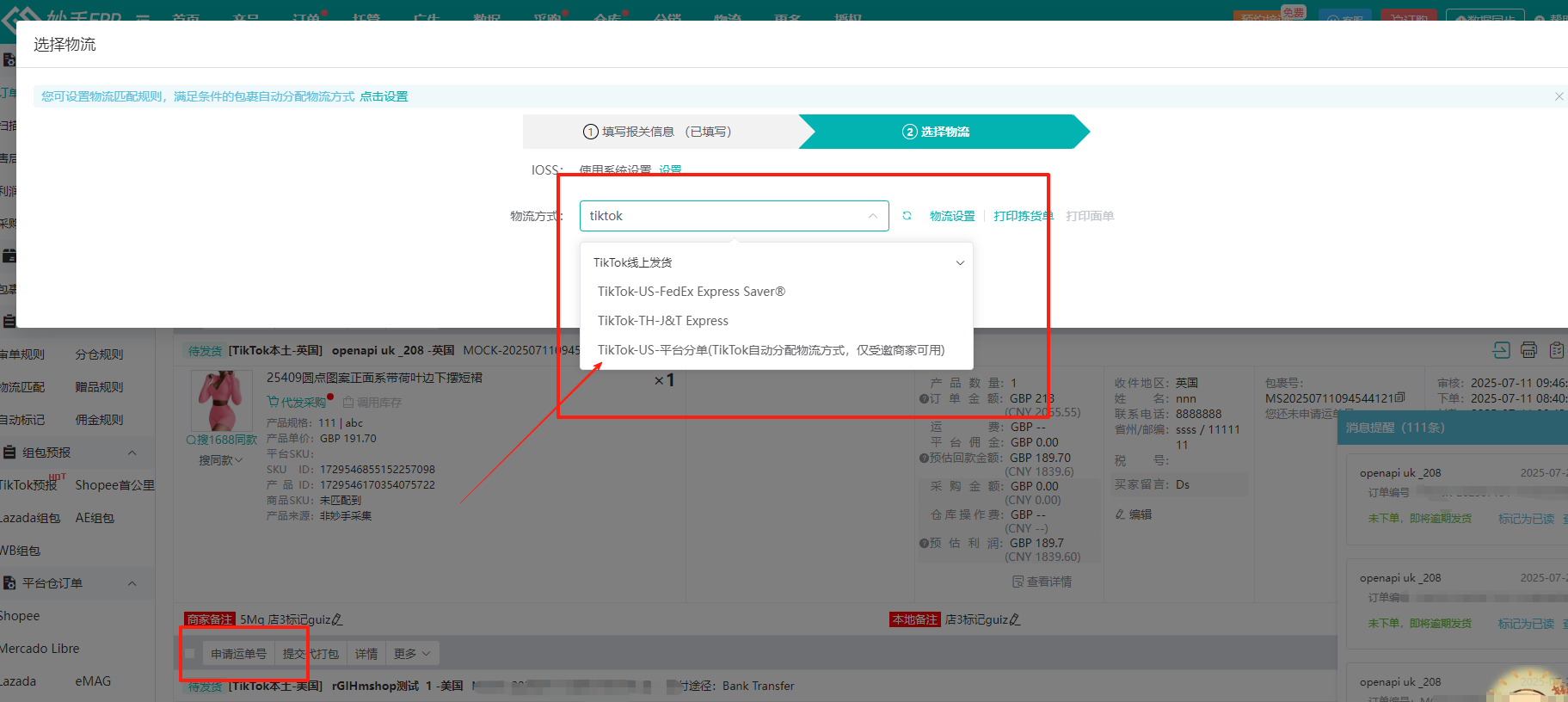Click 打印面单 link
The image size is (1568, 702).
click(x=1090, y=216)
